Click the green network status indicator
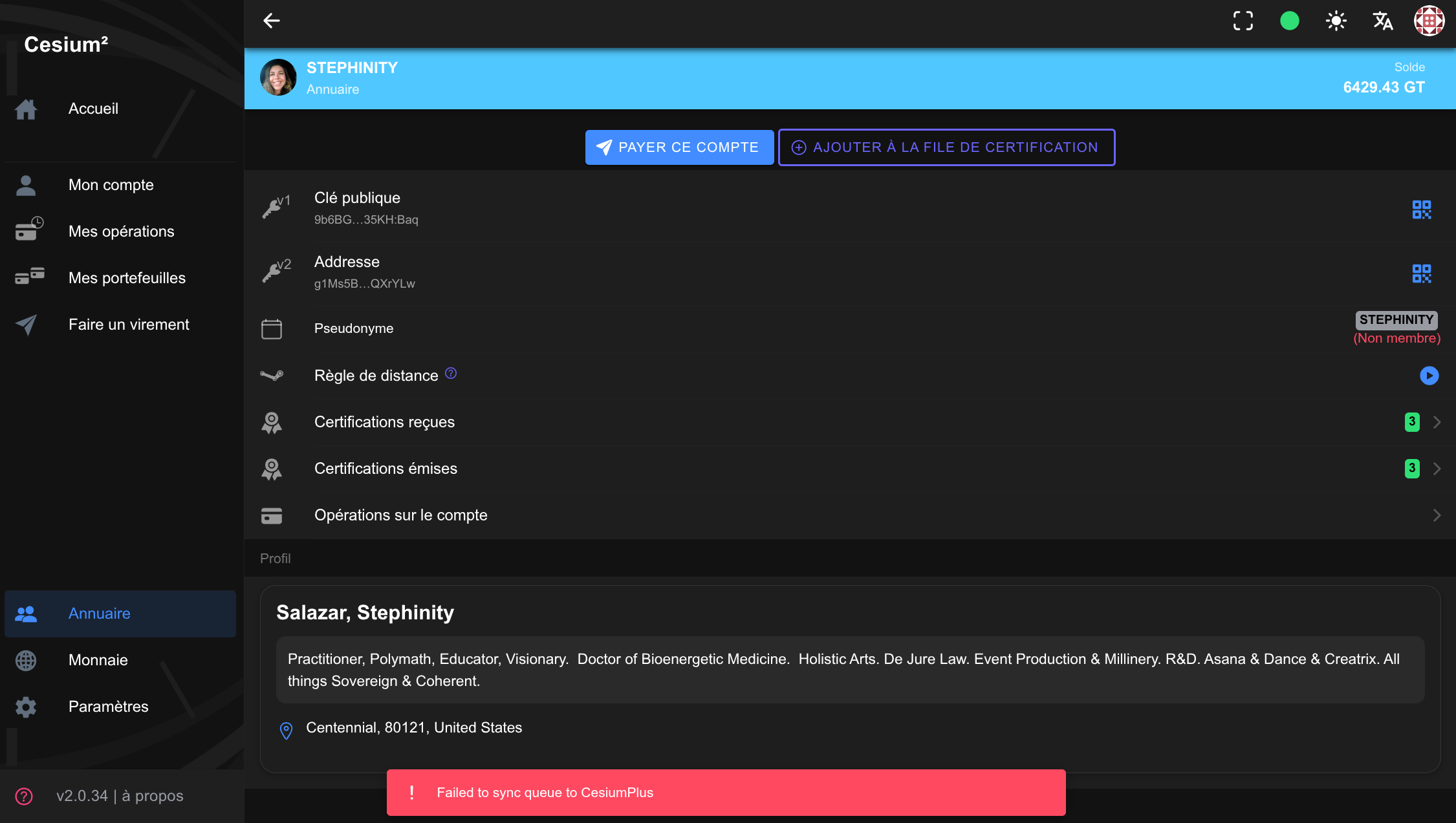1456x823 pixels. [1289, 21]
